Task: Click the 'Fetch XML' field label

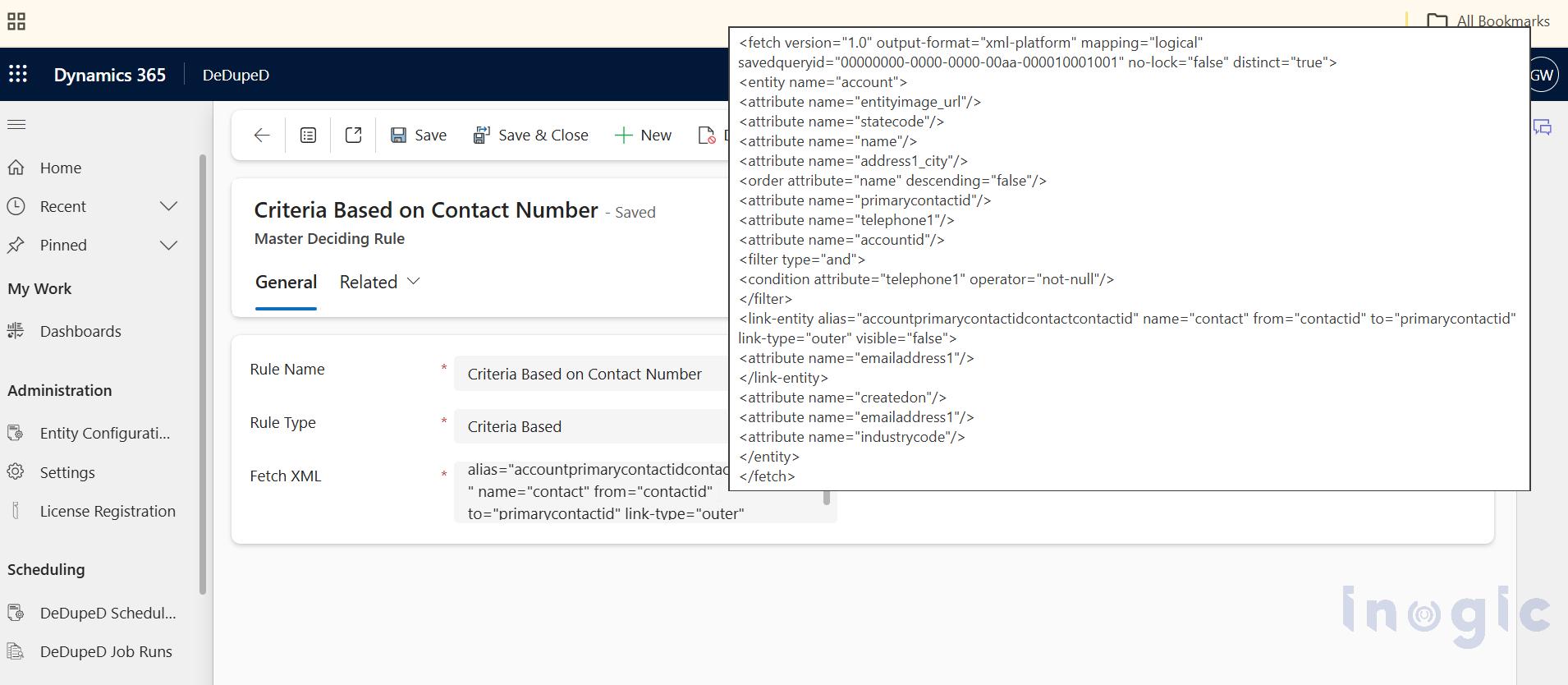Action: [285, 476]
